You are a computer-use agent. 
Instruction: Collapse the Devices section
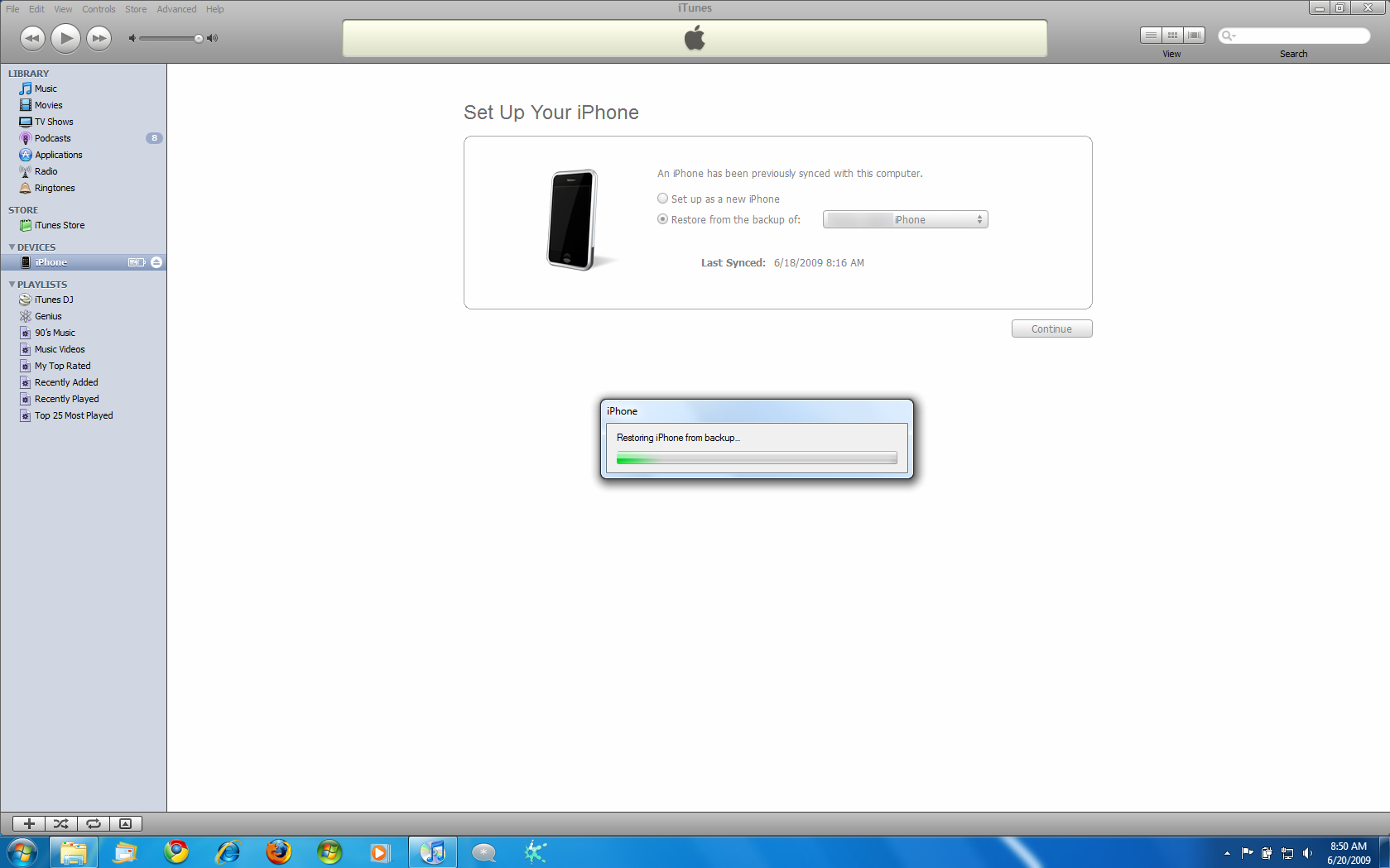coord(12,247)
